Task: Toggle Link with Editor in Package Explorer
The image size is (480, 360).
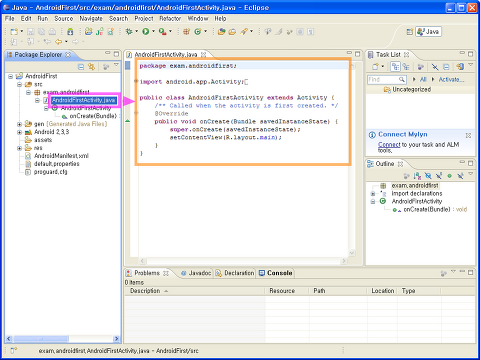Action: pos(91,67)
